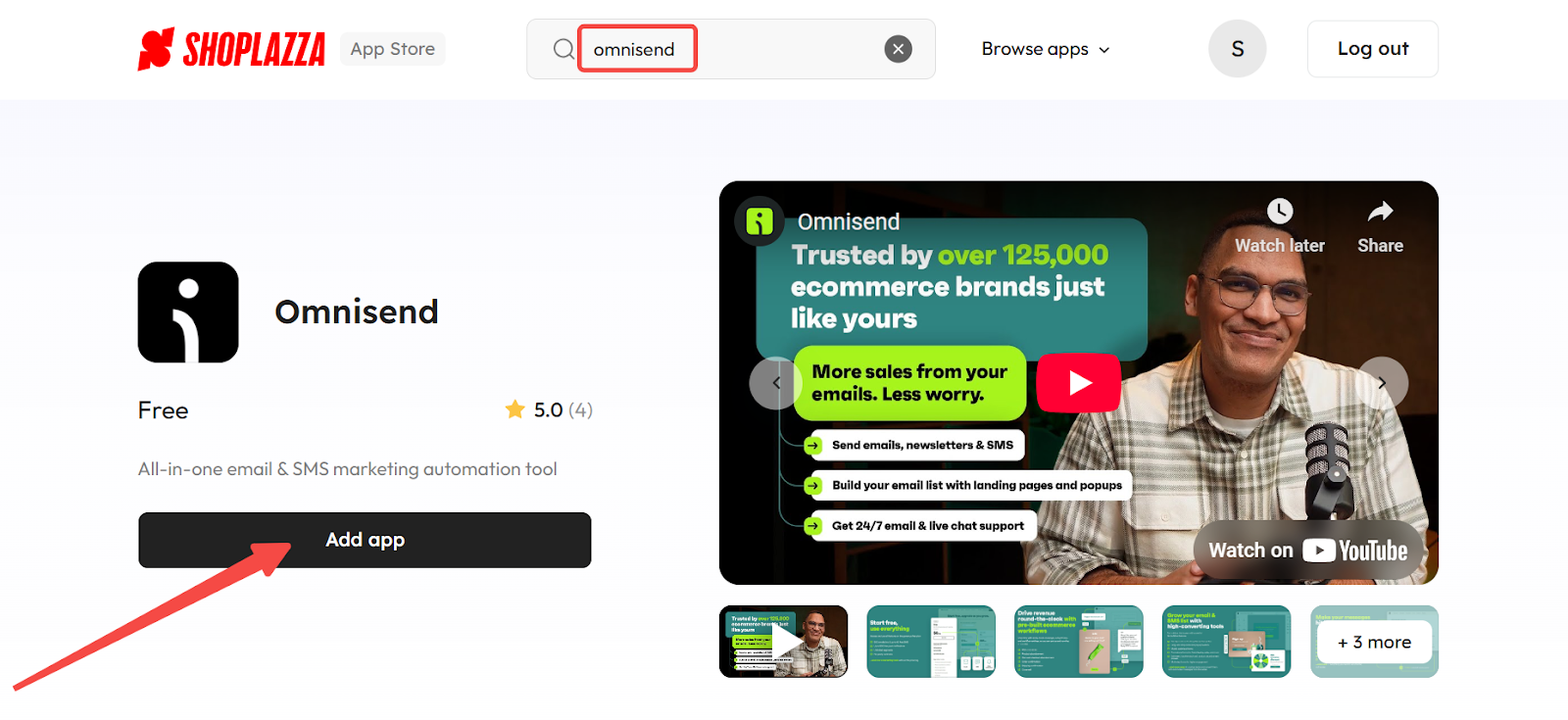Click the Shoplazza logo
The height and width of the screenshot is (720, 1568).
pos(231,49)
